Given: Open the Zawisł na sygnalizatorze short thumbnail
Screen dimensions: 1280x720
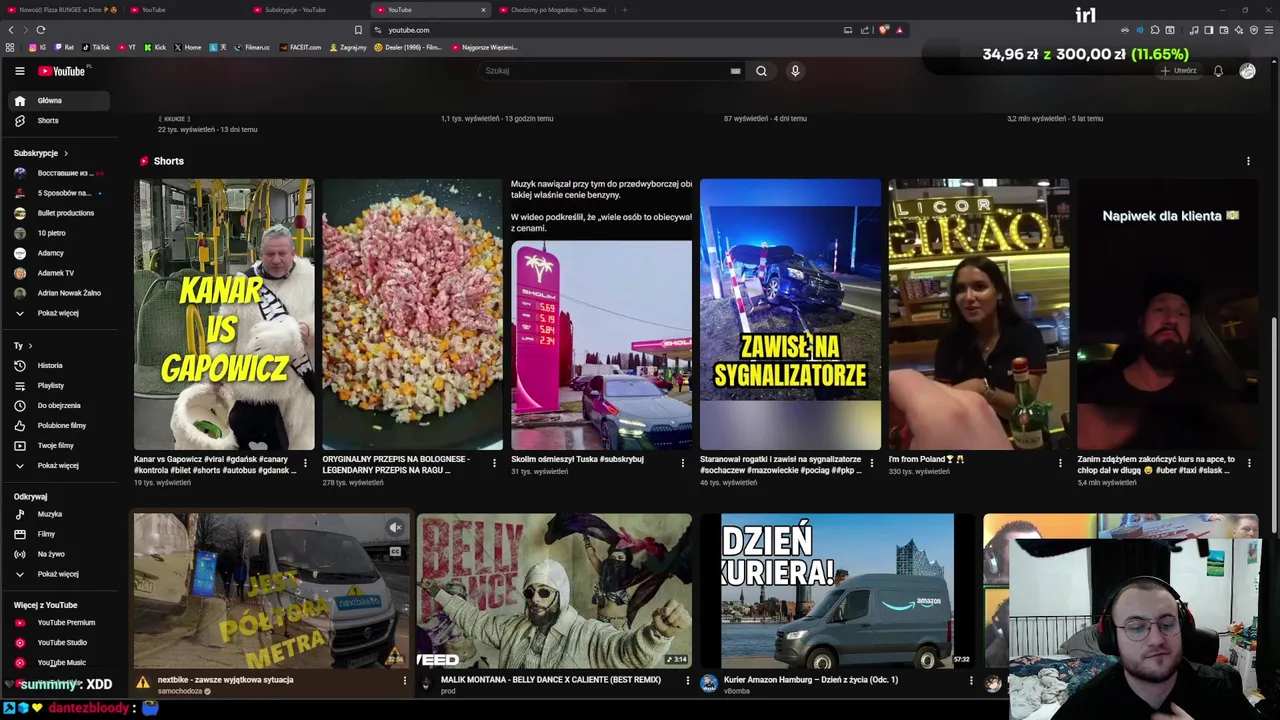Looking at the screenshot, I should 790,314.
